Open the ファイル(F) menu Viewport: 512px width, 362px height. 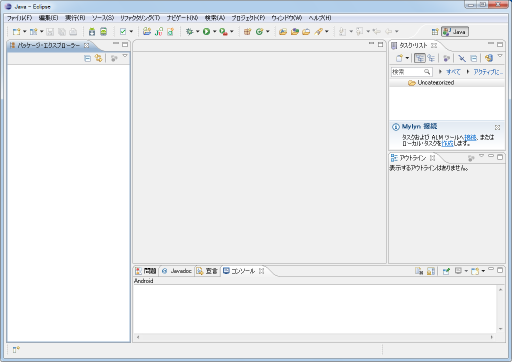point(19,18)
